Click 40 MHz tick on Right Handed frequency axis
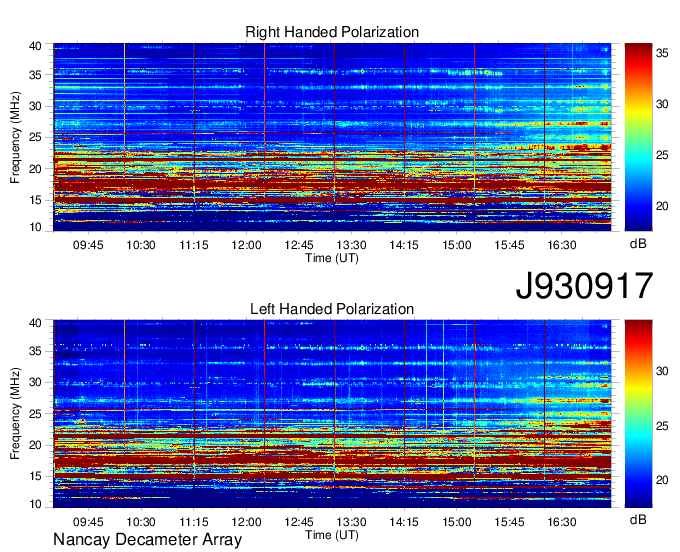Screen dimensions: 680x552 pos(35,46)
